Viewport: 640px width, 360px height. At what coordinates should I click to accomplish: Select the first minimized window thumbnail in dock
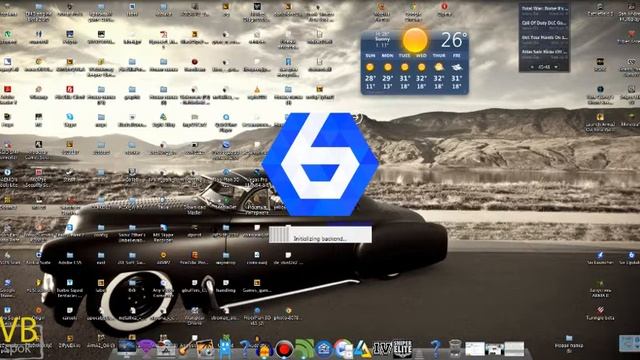pos(475,349)
